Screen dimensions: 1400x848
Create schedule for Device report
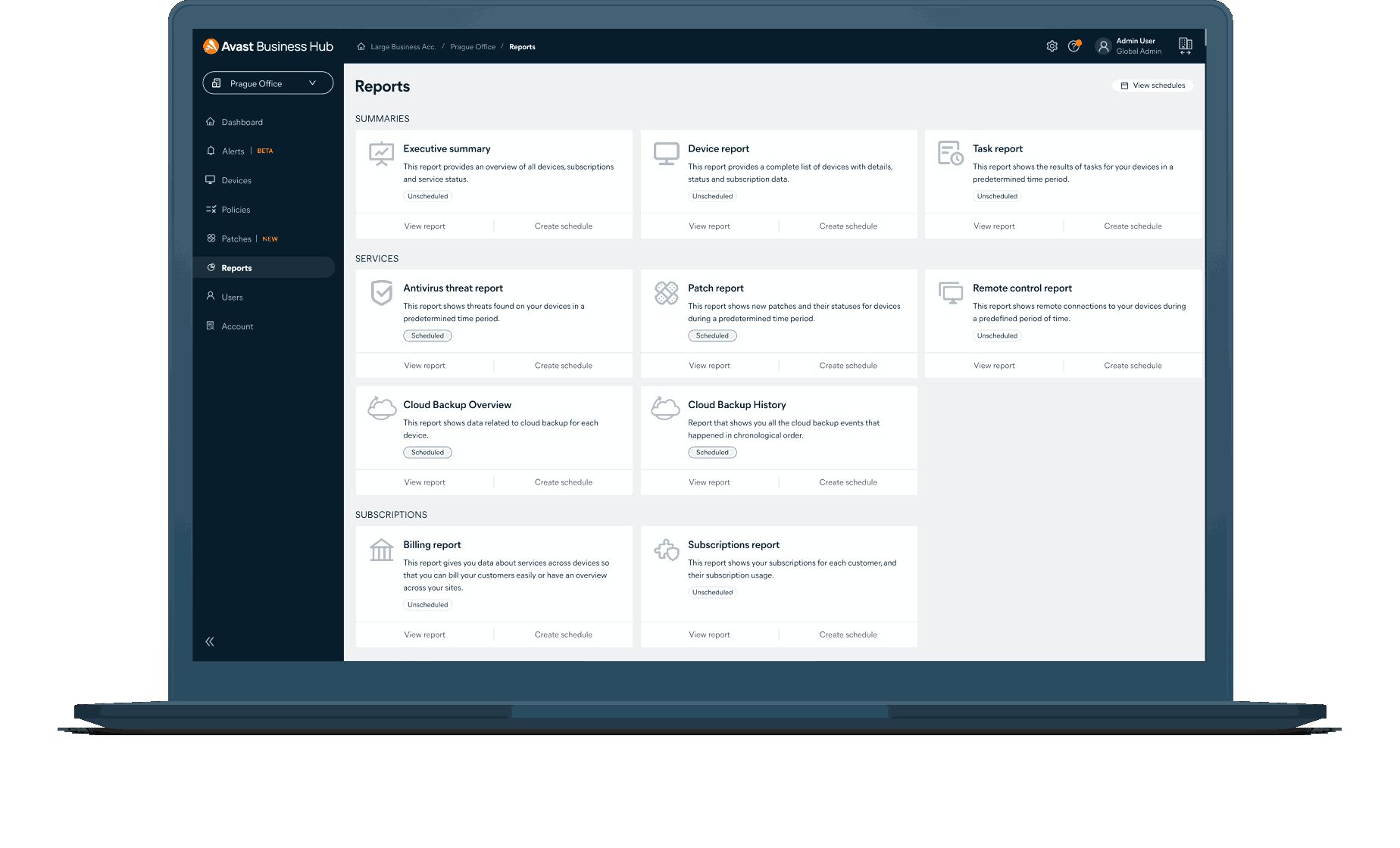(x=848, y=226)
